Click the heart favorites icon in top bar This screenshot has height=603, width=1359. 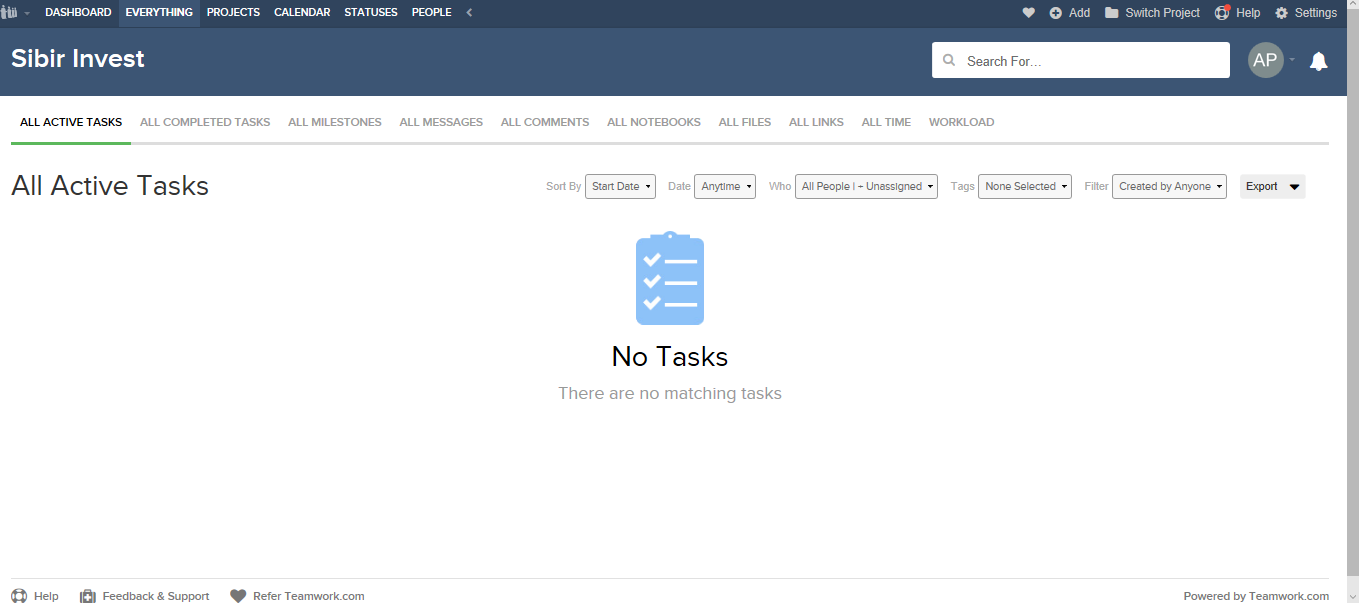(1028, 13)
